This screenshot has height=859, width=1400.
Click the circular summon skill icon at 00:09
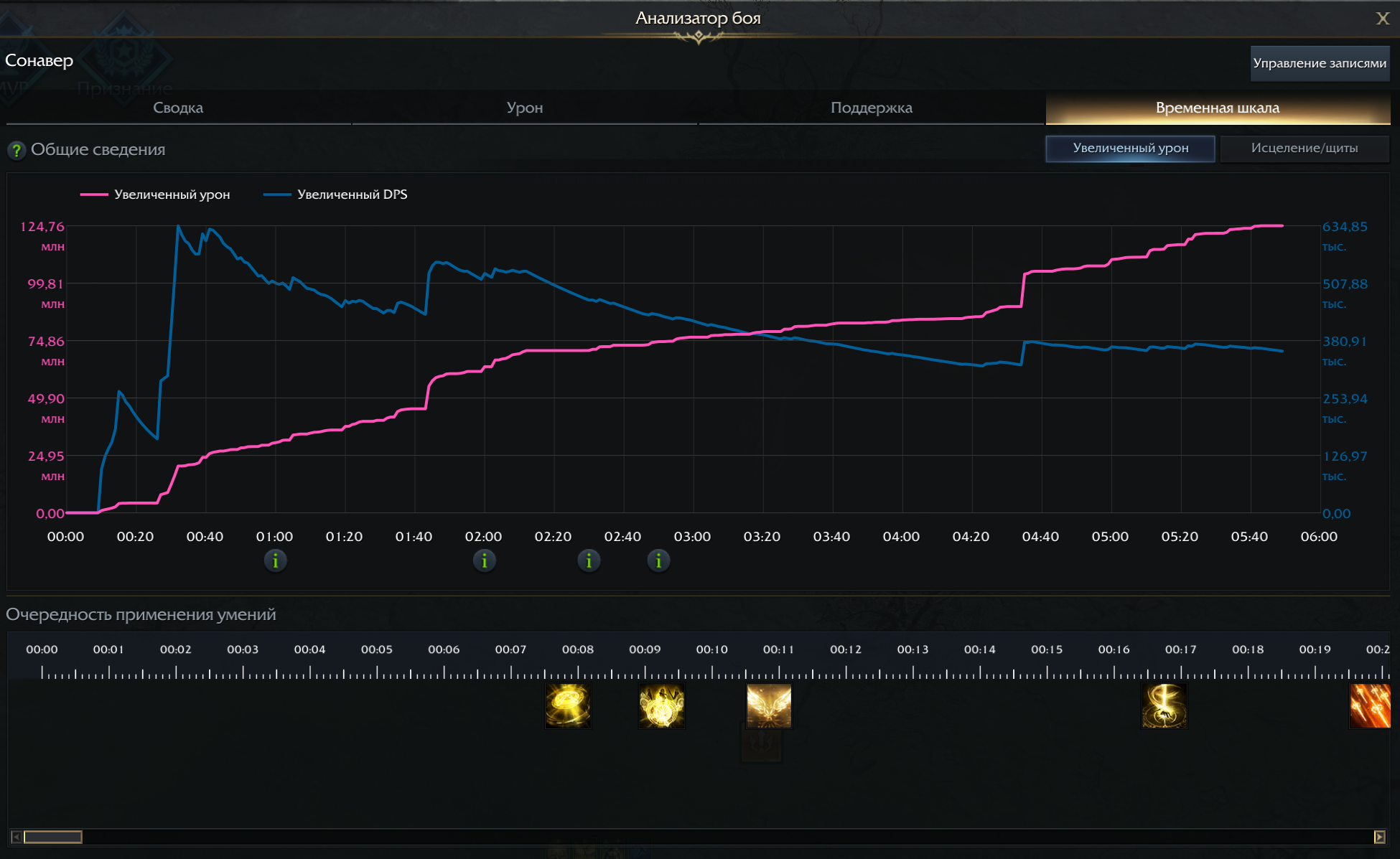pyautogui.click(x=661, y=706)
